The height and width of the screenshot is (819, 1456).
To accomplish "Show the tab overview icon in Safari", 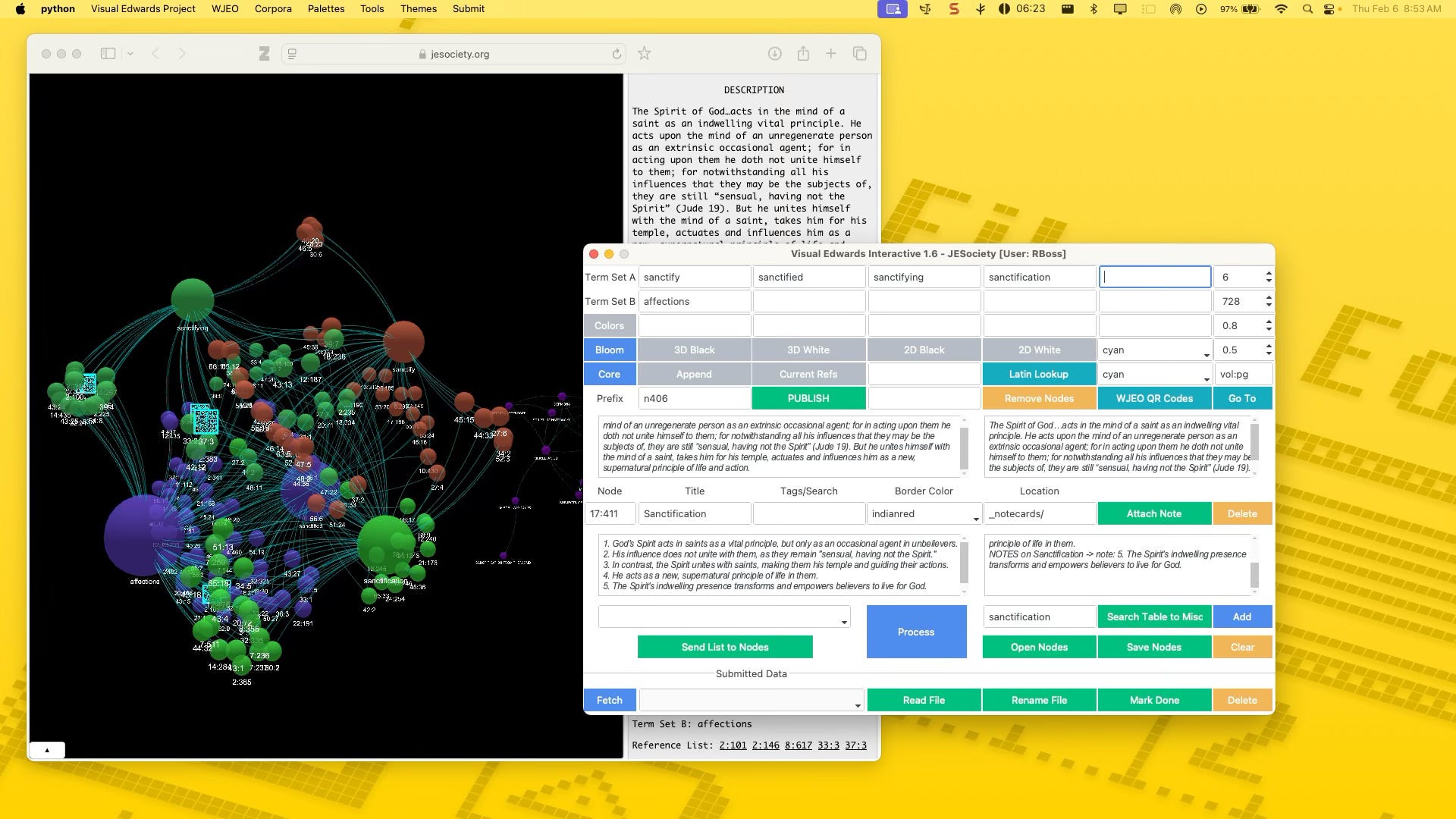I will 860,53.
